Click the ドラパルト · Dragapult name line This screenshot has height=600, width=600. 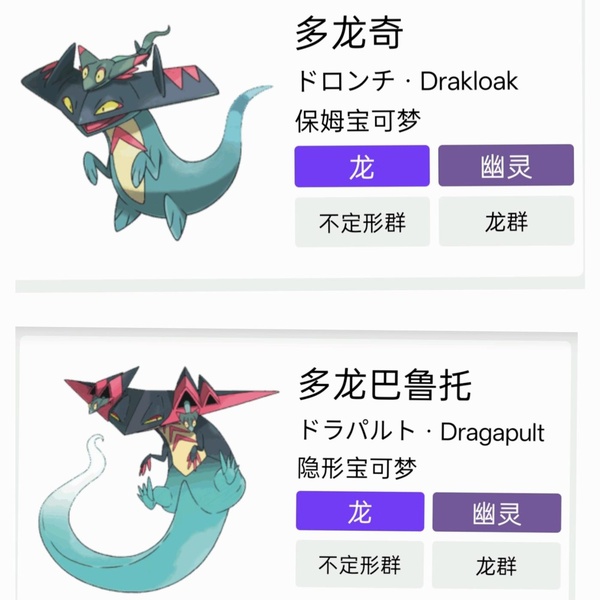click(421, 432)
